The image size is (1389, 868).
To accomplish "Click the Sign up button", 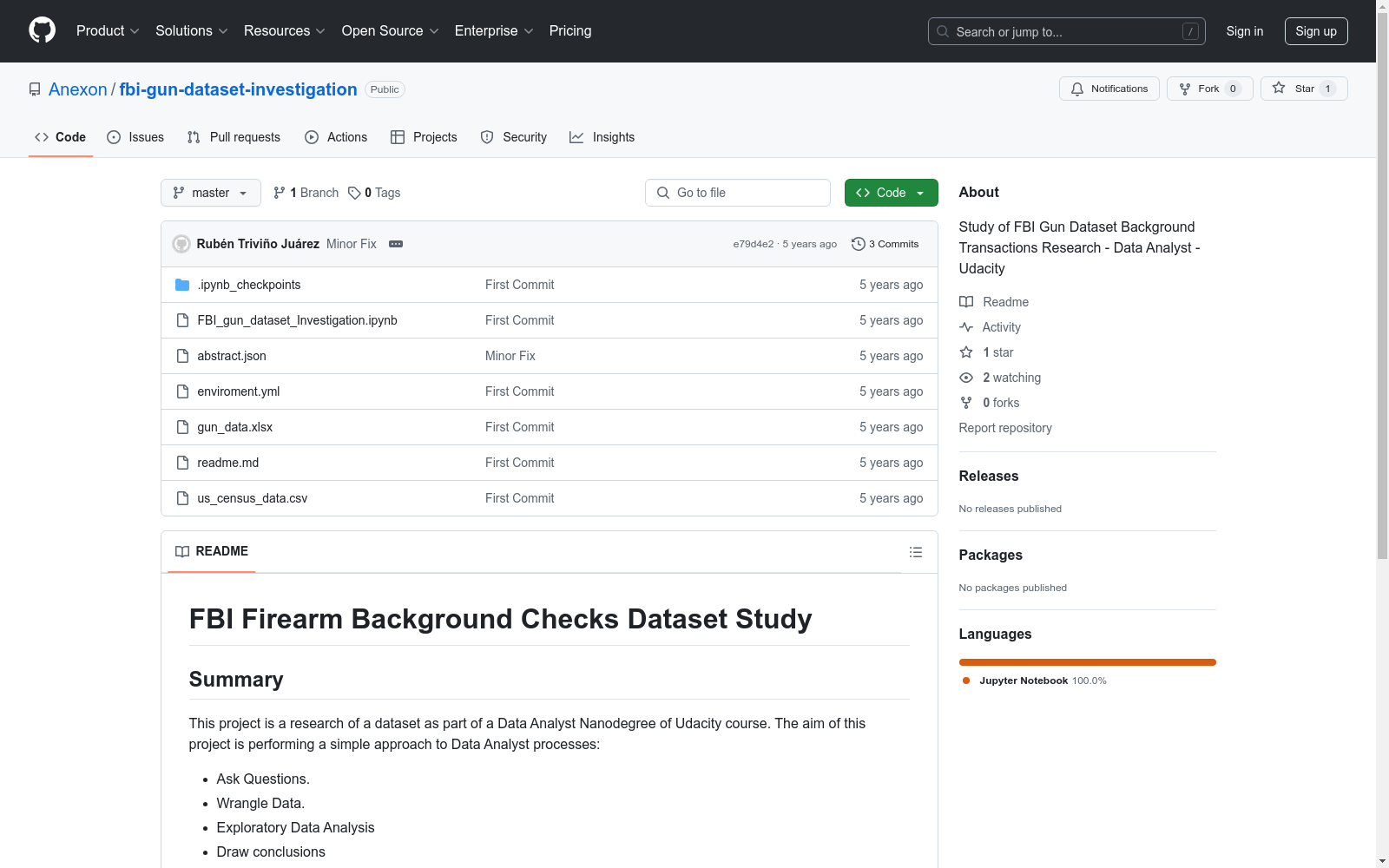I will [1316, 31].
